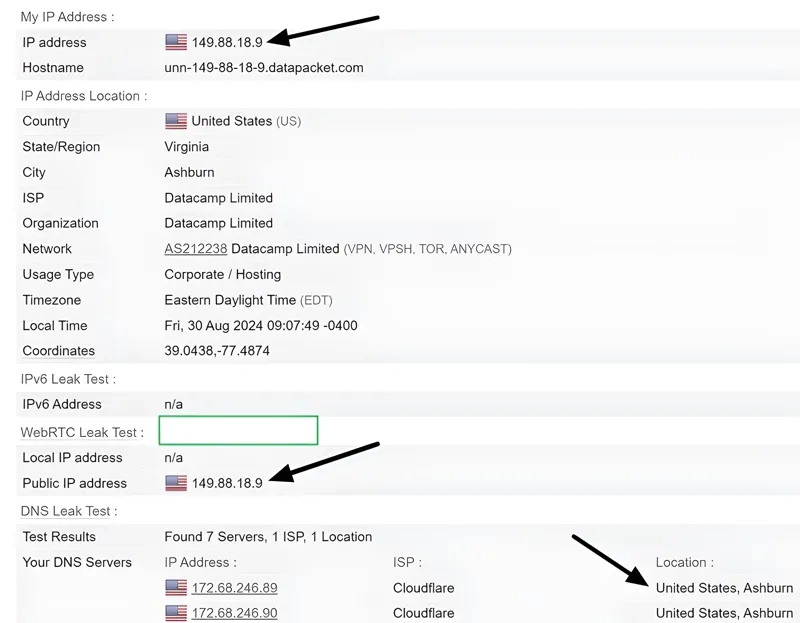Image resolution: width=800 pixels, height=623 pixels.
Task: Open the AS212238 network link
Action: 195,249
